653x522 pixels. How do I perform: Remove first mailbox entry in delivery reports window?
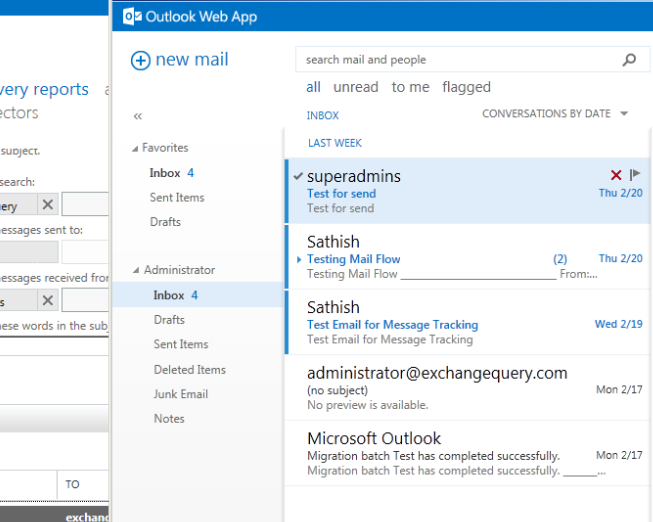pos(48,205)
